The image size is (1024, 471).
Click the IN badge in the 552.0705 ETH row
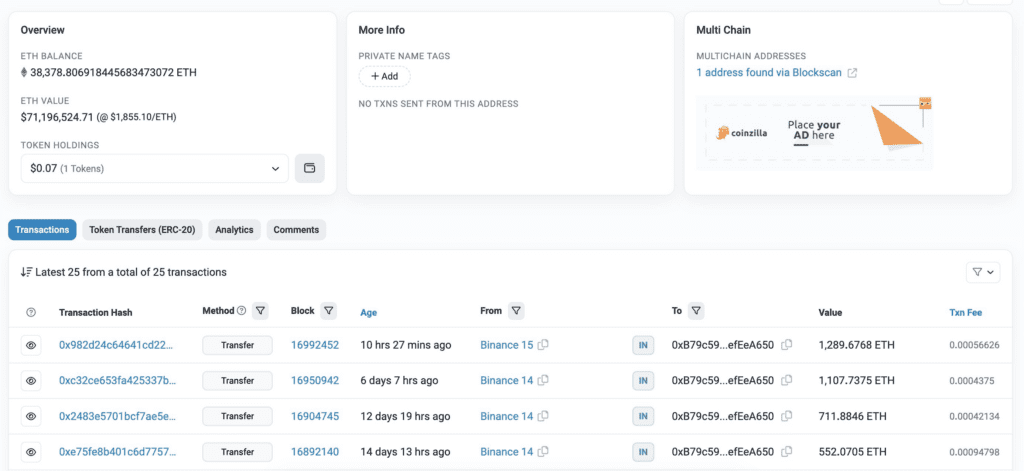[x=643, y=451]
